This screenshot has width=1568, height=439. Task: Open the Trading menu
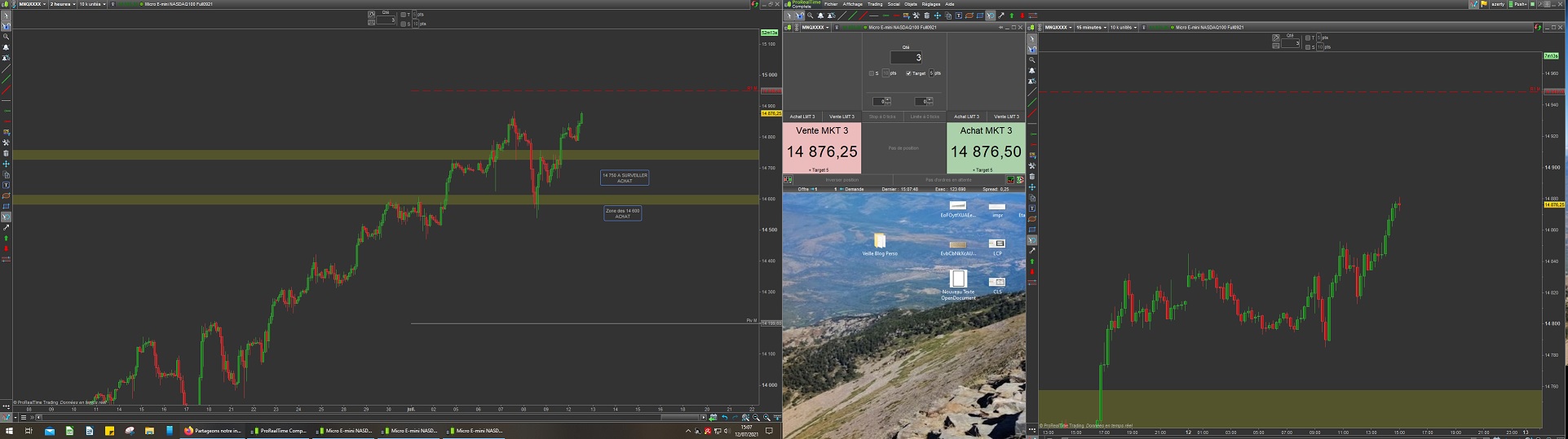click(875, 4)
